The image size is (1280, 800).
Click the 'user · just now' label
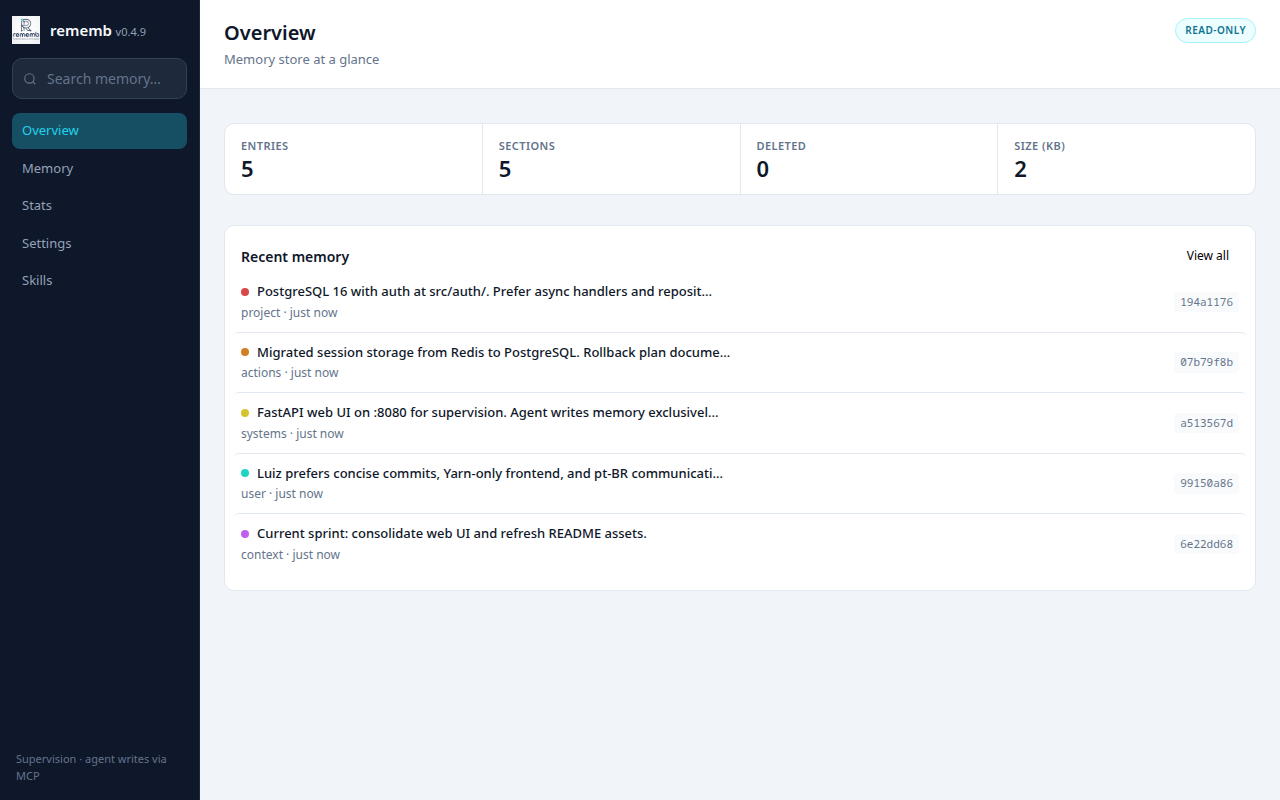pos(282,494)
